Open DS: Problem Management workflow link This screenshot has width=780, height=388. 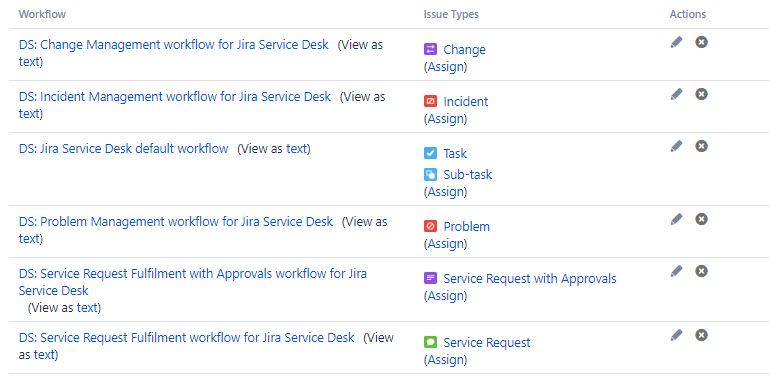pyautogui.click(x=176, y=221)
